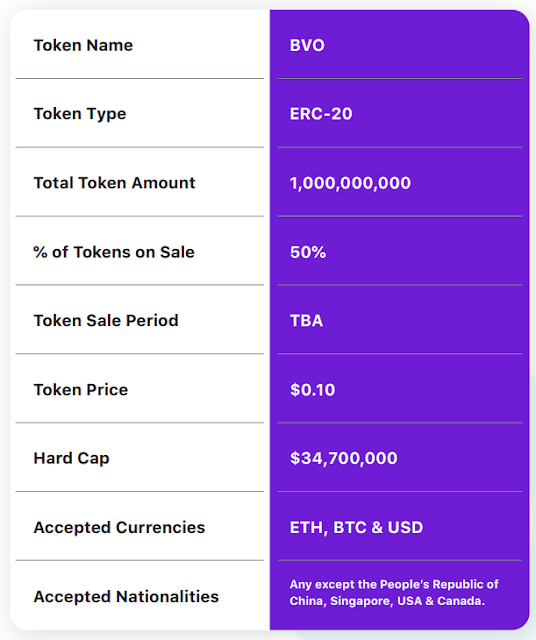Click the Accepted Currencies label
Screen dimensions: 536x640
(x=119, y=527)
